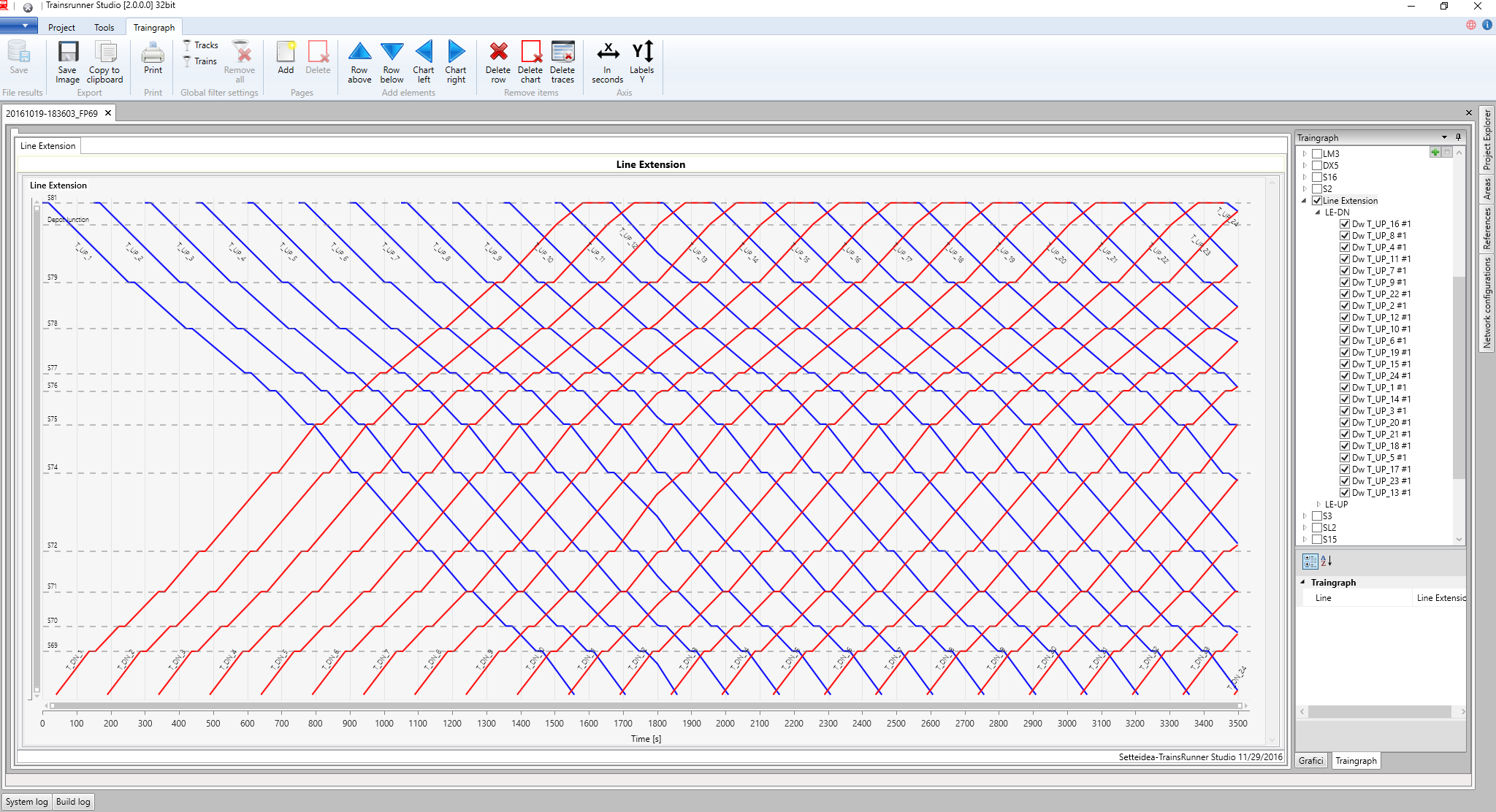Expand the LE-UP tree node
This screenshot has width=1496, height=812.
coord(1318,505)
